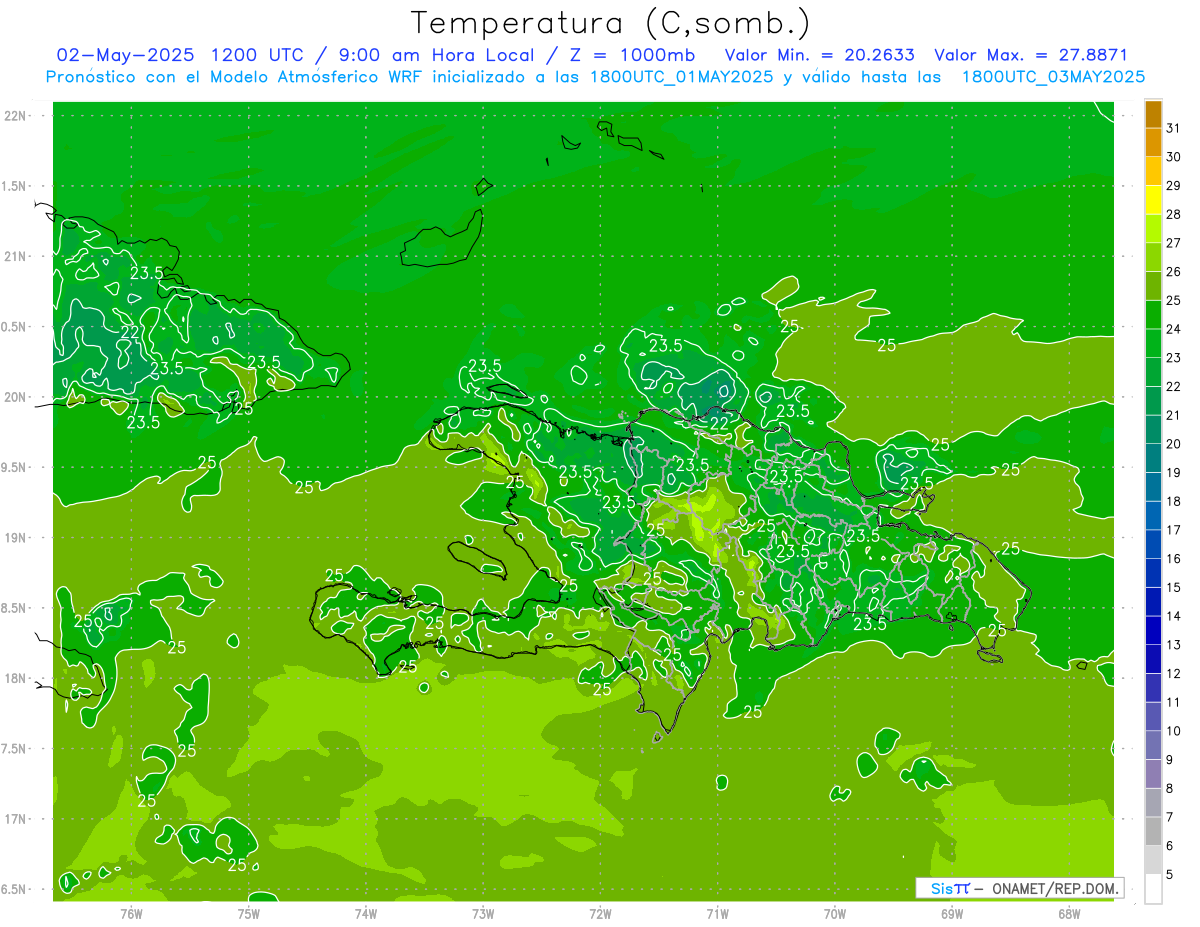Click the "17N" latitude label
This screenshot has height=927, width=1200.
pos(15,820)
